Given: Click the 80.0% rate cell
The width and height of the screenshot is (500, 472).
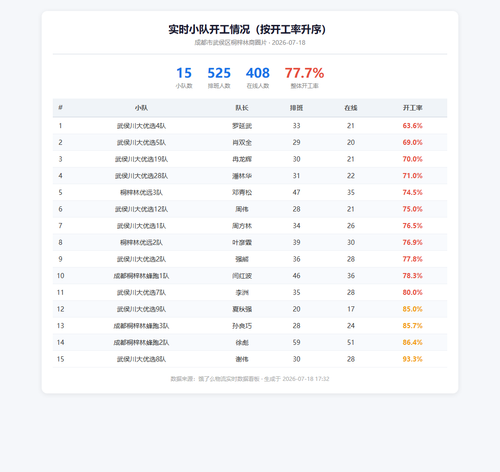Looking at the screenshot, I should (412, 293).
